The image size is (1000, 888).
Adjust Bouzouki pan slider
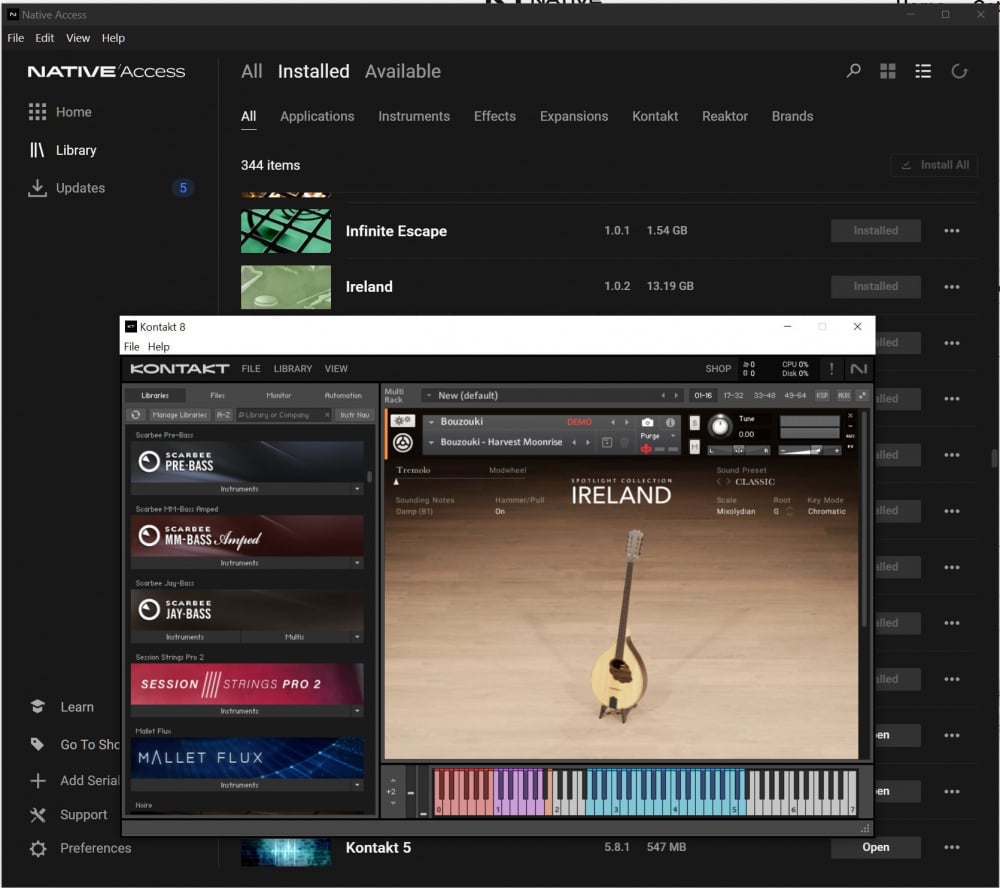click(740, 450)
